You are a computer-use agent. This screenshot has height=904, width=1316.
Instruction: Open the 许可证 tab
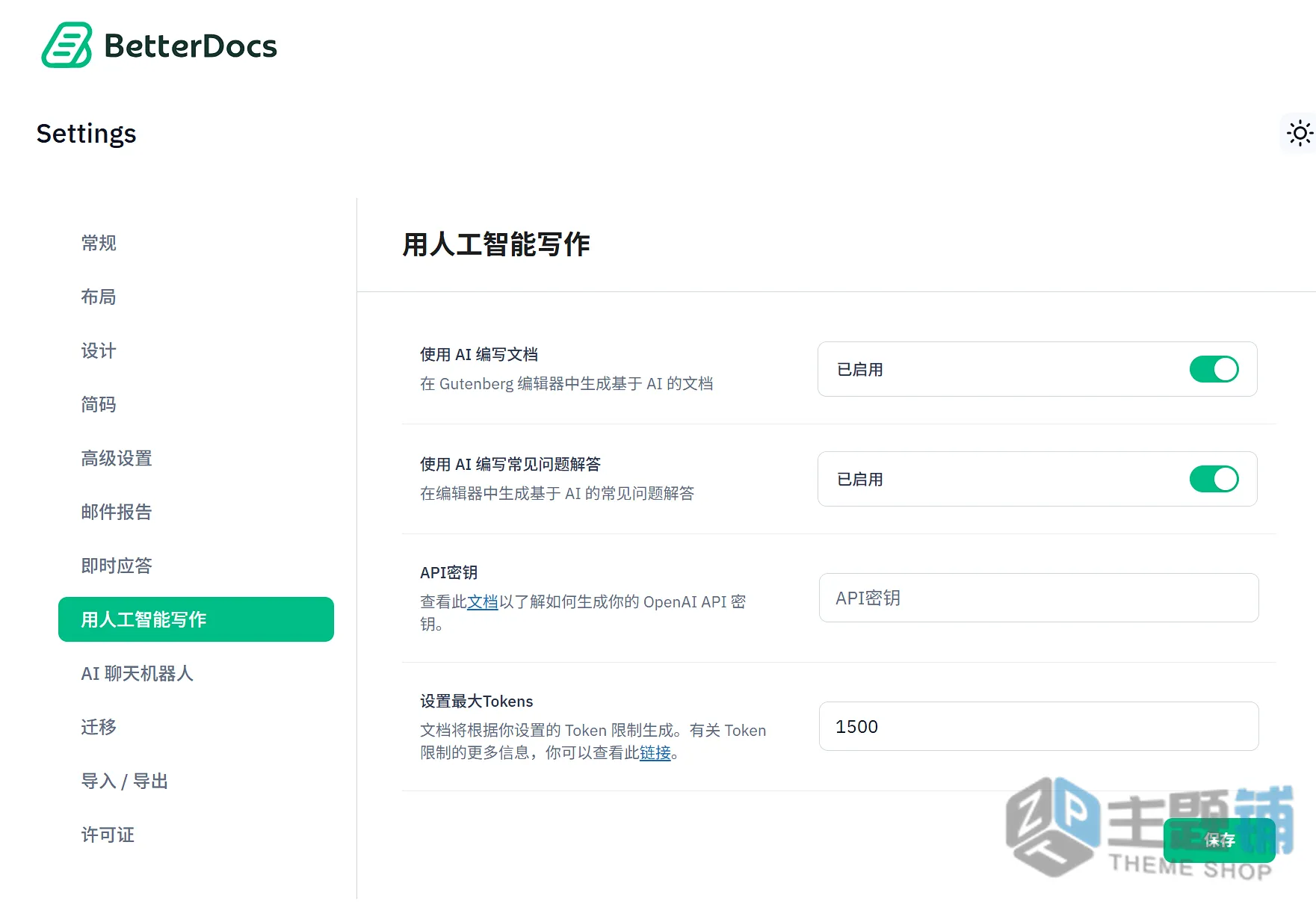tap(108, 835)
